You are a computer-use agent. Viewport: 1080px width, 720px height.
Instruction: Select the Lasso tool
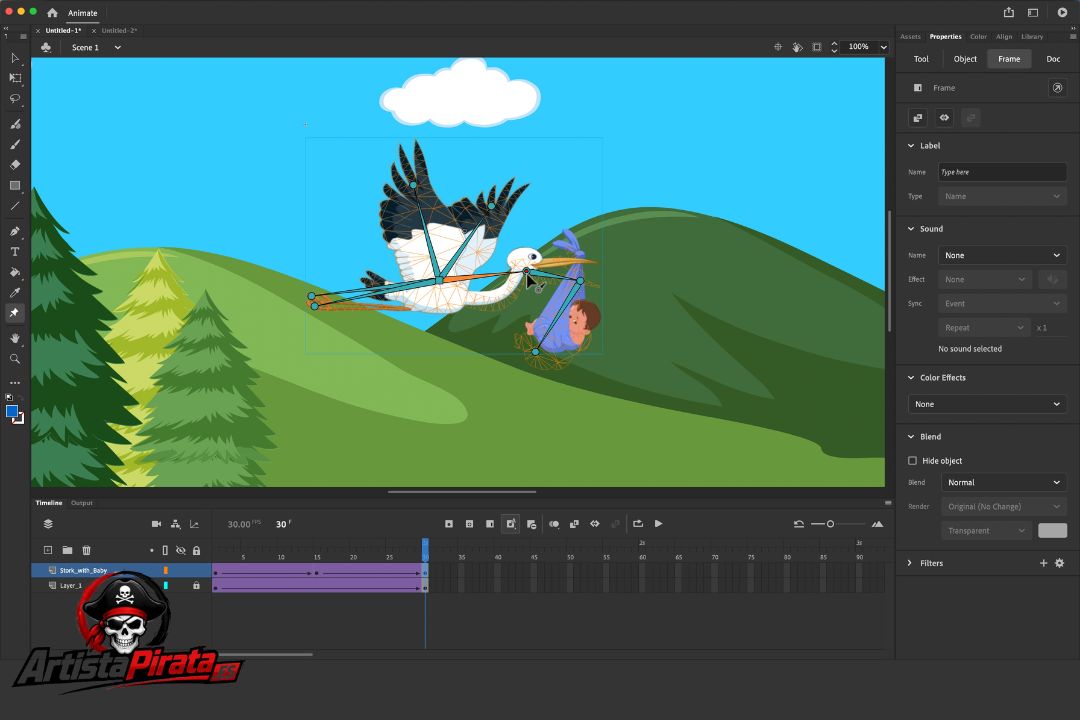[x=14, y=99]
